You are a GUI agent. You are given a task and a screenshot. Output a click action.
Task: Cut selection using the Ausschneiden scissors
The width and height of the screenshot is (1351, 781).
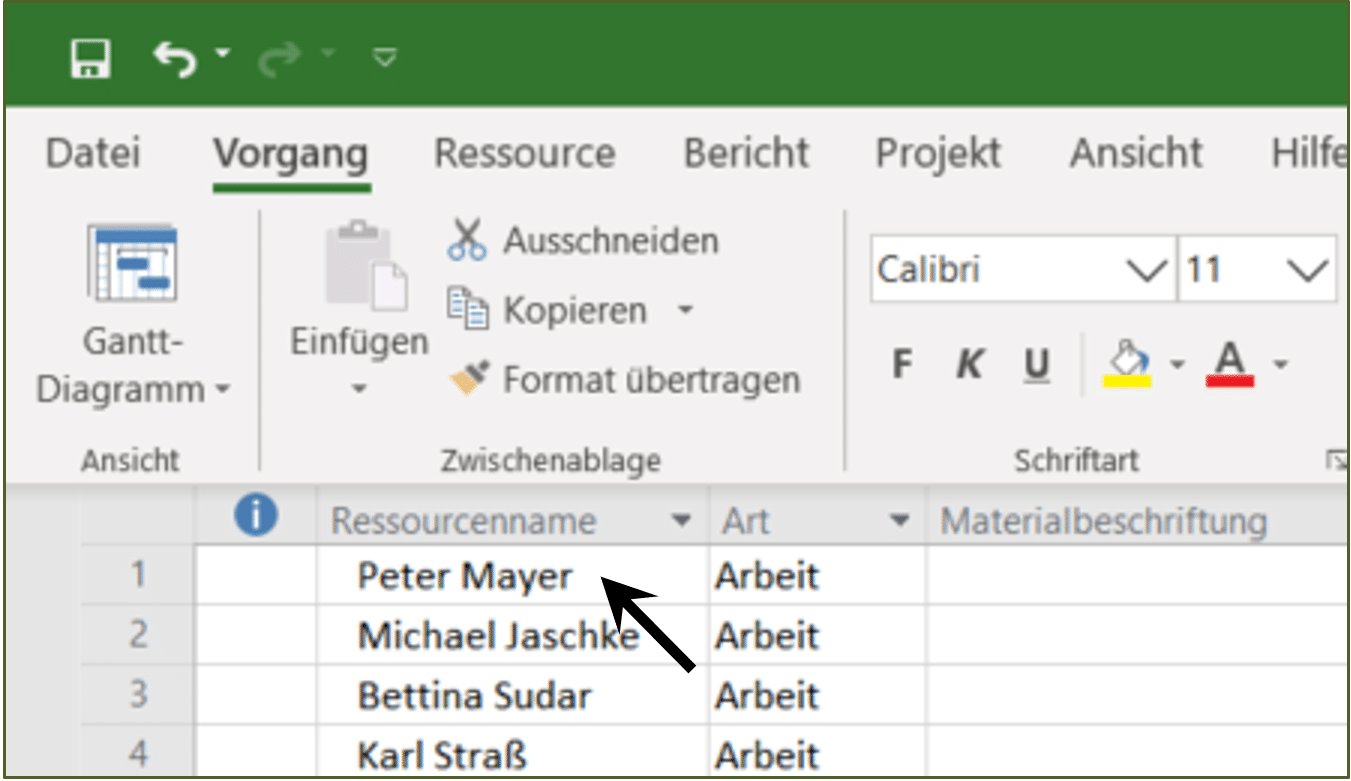467,240
